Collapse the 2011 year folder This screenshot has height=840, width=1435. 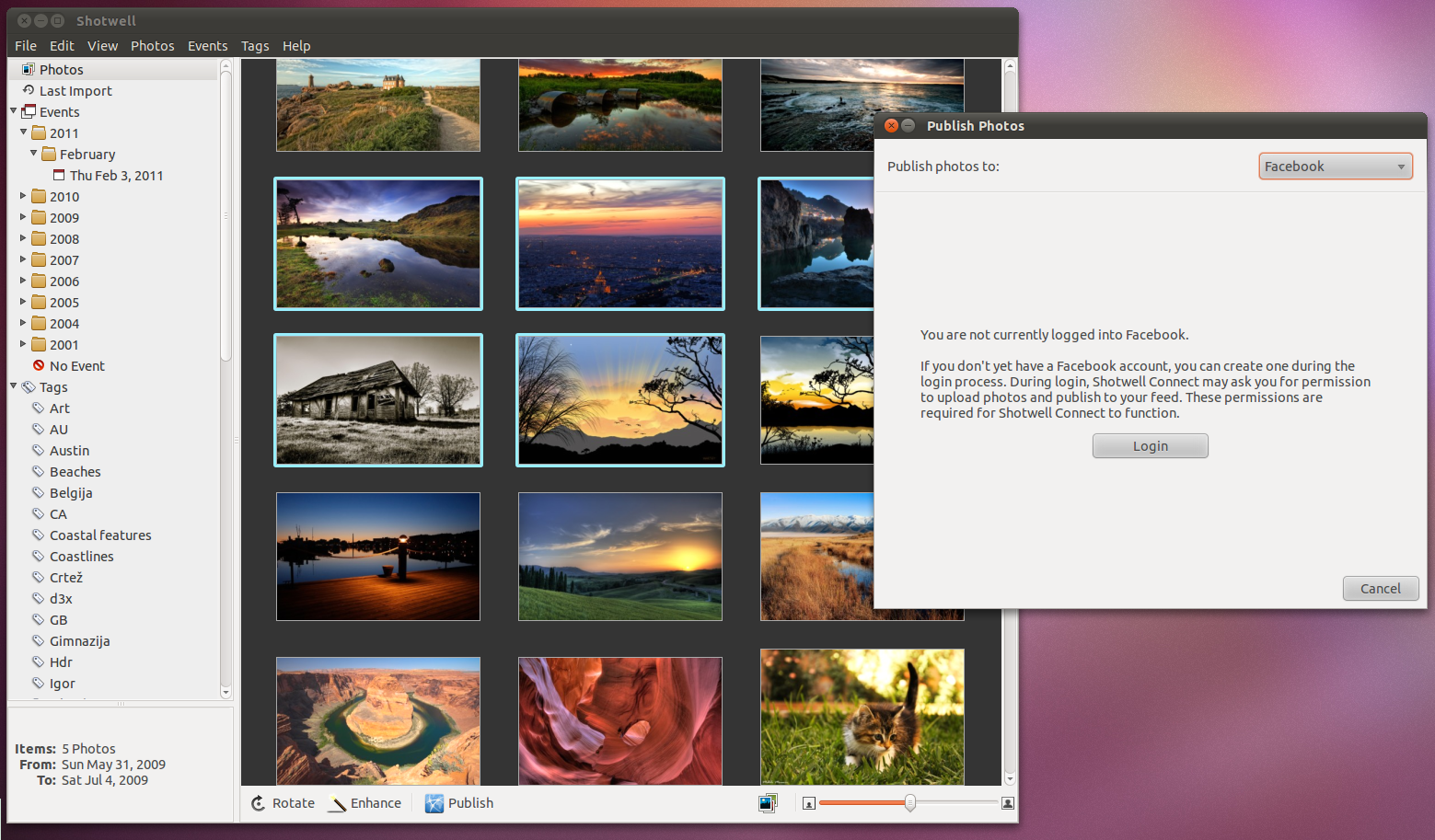coord(23,132)
